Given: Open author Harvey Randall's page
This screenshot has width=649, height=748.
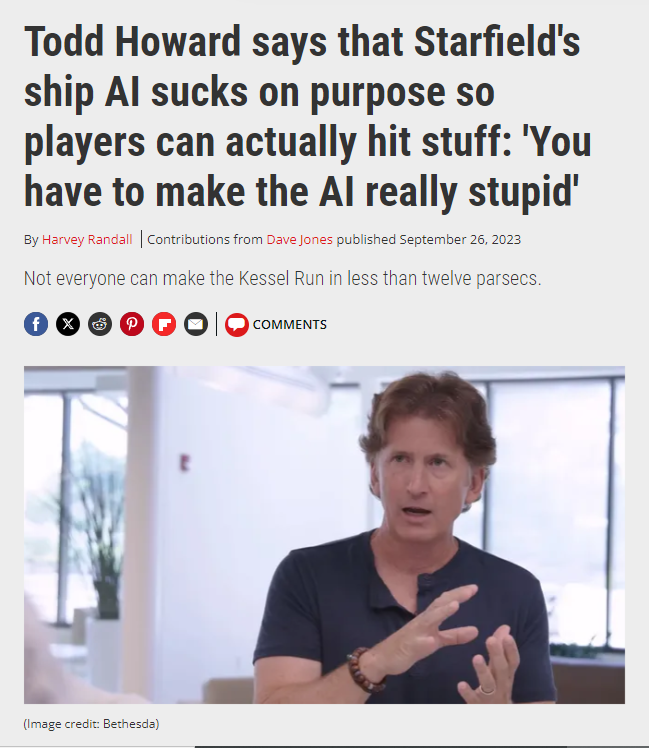Looking at the screenshot, I should coord(87,239).
